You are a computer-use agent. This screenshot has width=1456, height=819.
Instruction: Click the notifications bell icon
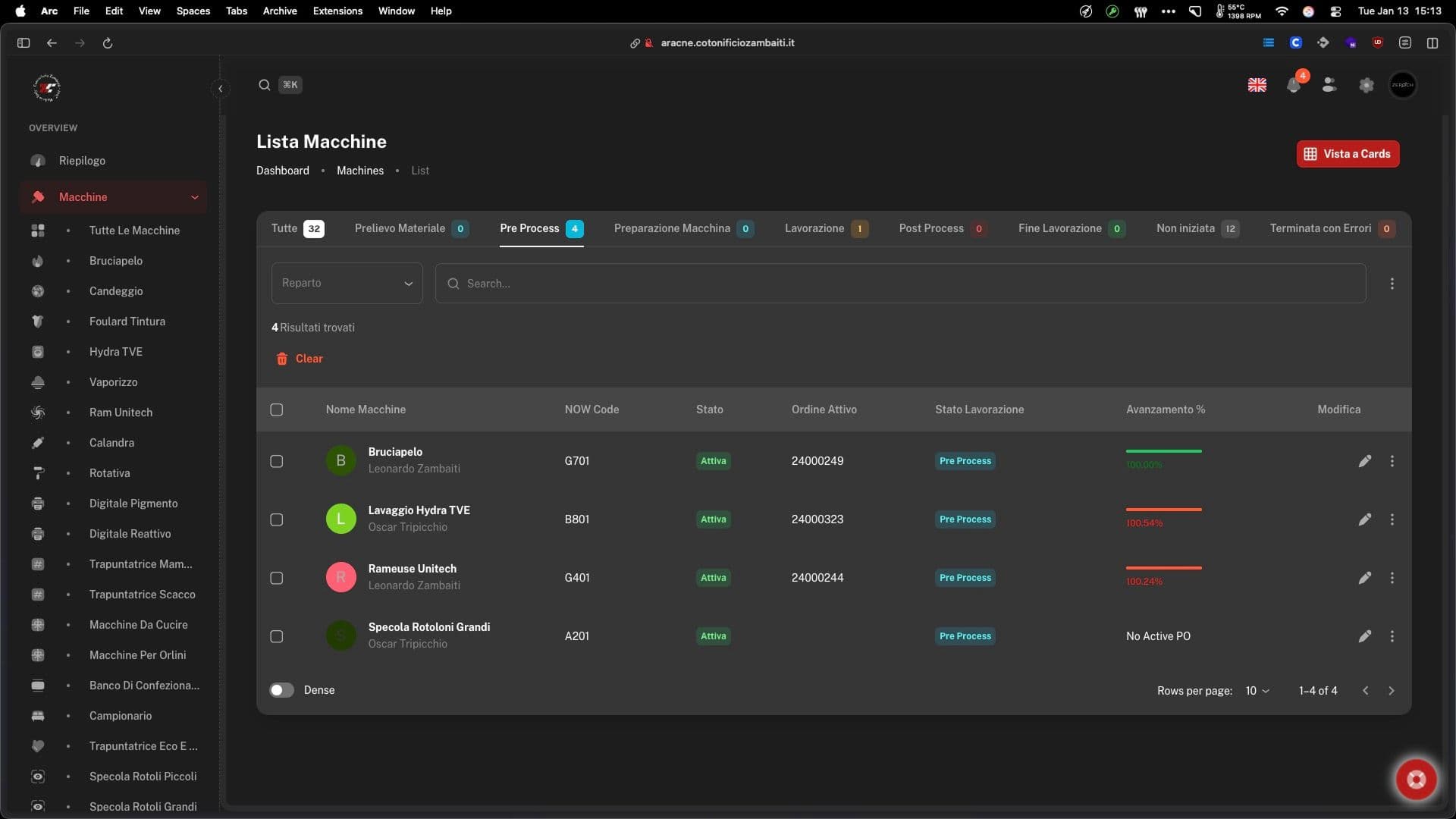(1294, 86)
